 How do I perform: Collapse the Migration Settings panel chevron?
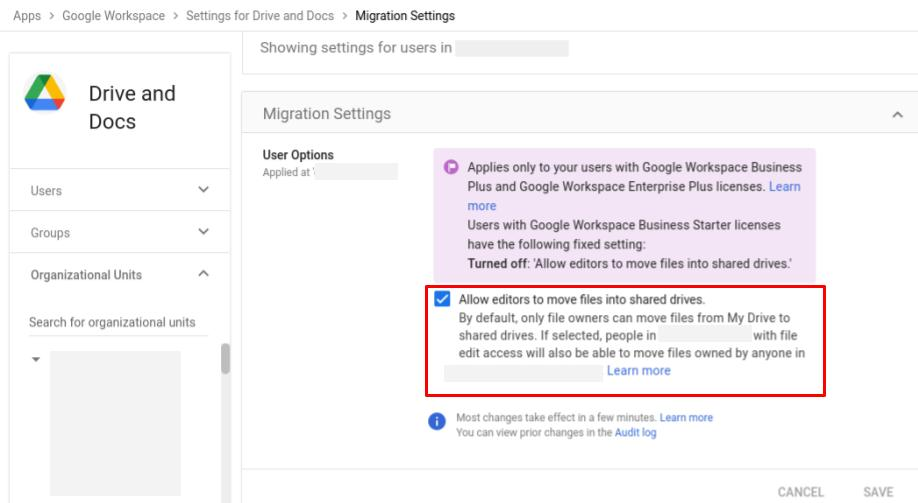click(898, 115)
